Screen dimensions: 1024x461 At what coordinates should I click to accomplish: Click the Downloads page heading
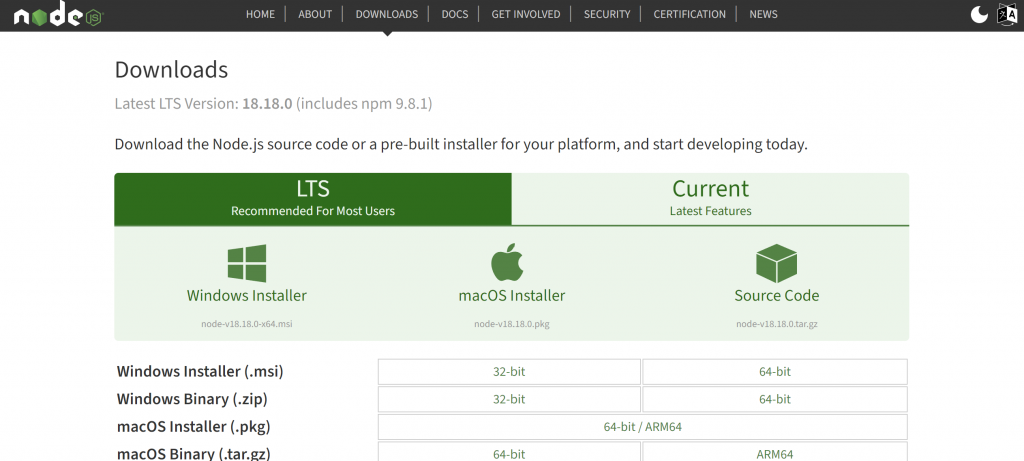click(x=171, y=70)
